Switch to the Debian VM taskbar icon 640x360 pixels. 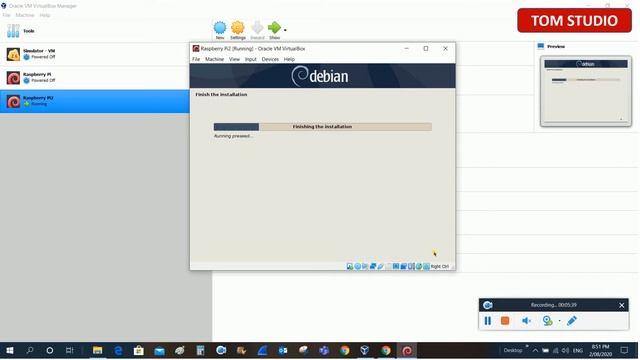click(407, 351)
